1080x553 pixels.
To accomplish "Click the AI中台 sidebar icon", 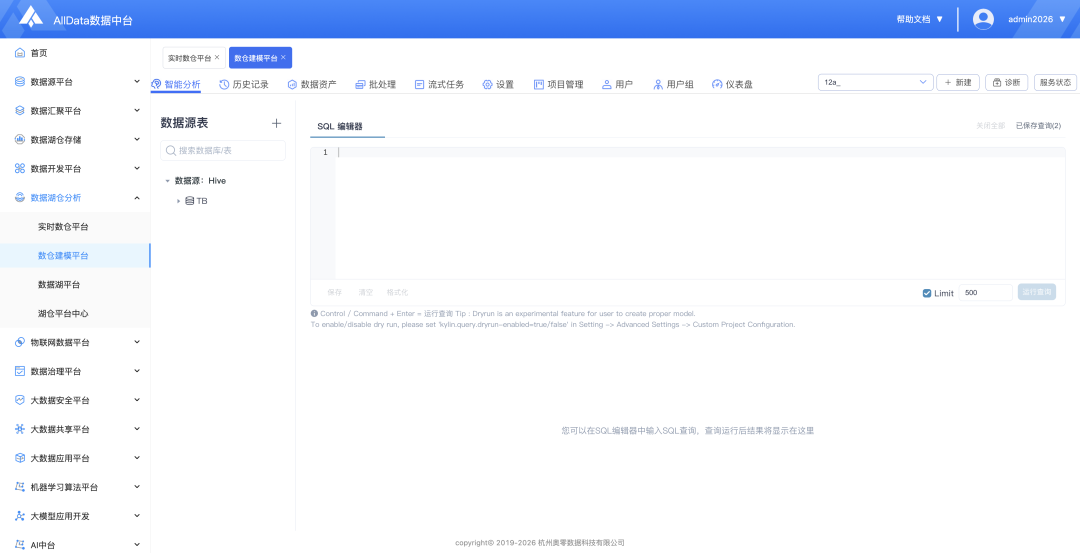I will pos(20,545).
